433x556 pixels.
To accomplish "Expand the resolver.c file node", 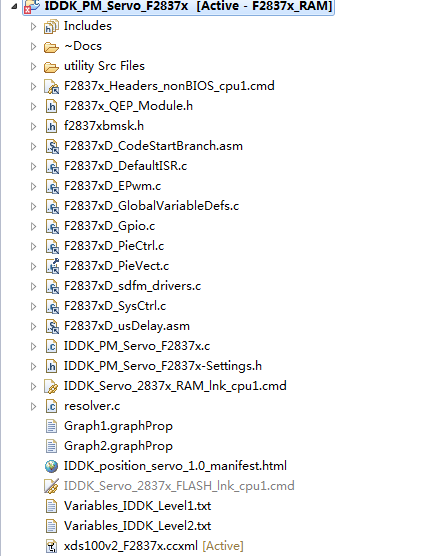I will [33, 406].
